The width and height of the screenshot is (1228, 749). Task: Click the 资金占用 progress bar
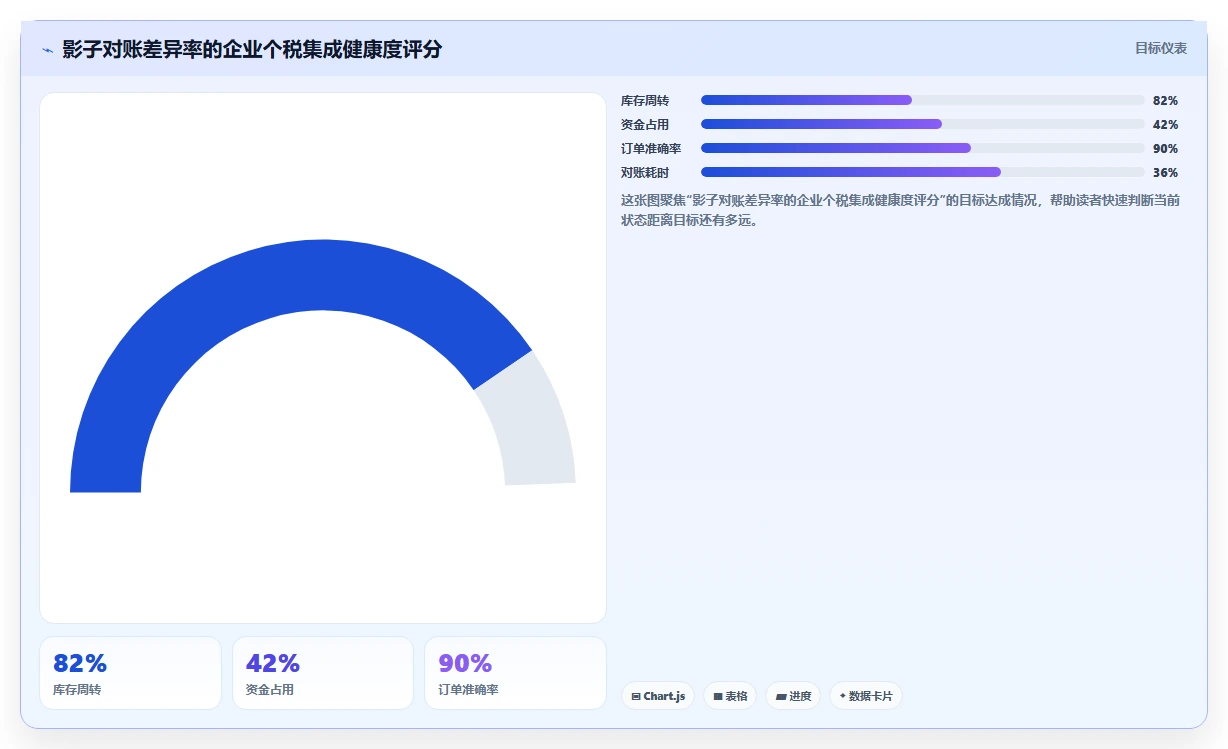click(922, 124)
